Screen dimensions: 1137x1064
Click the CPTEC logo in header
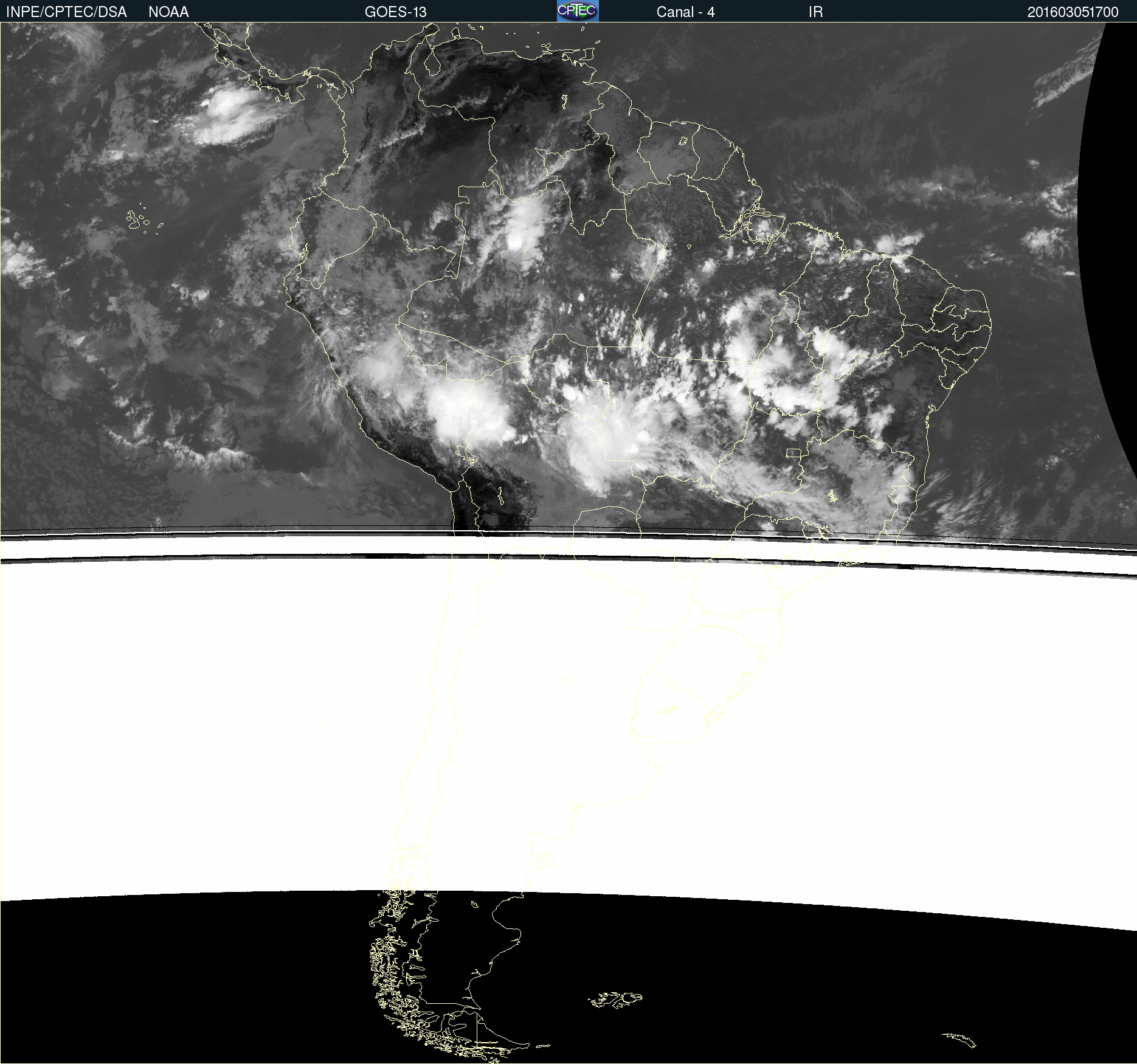[578, 11]
